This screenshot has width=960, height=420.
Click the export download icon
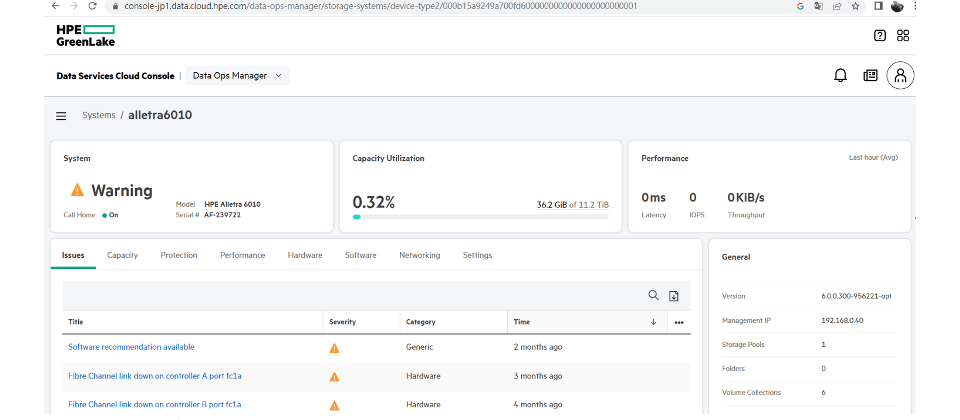click(x=674, y=296)
